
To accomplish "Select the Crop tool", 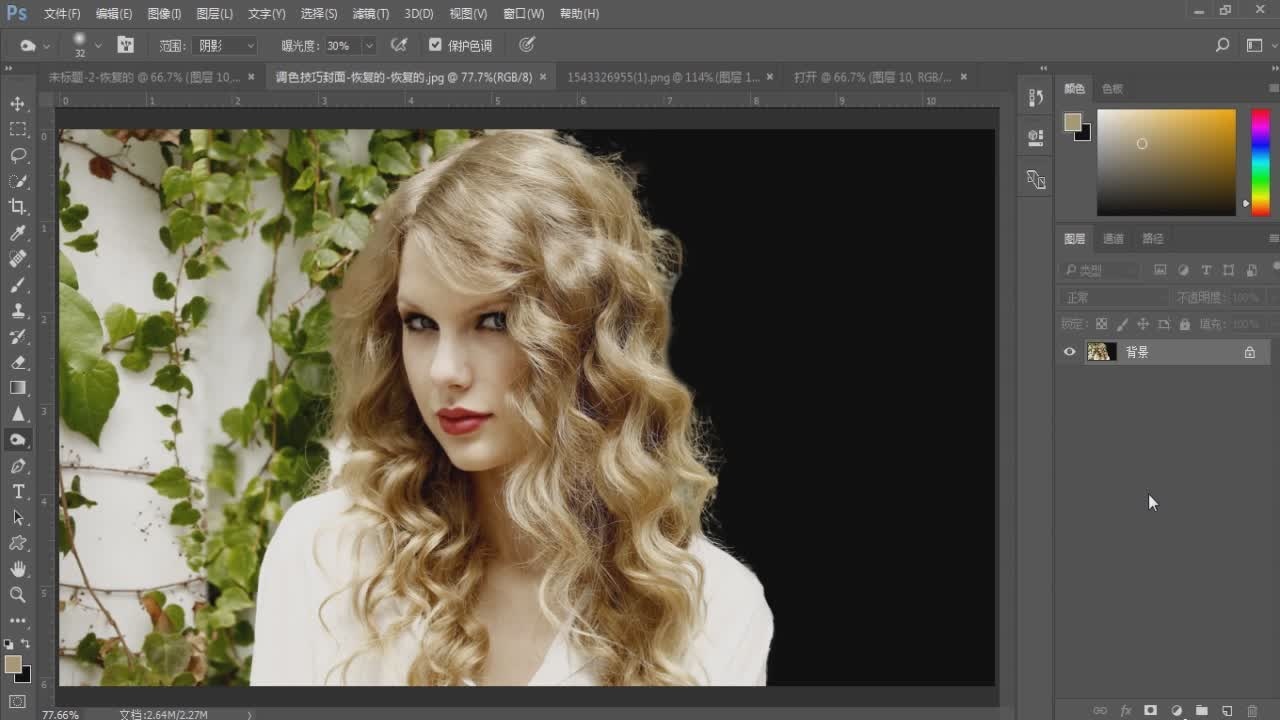I will [x=18, y=207].
